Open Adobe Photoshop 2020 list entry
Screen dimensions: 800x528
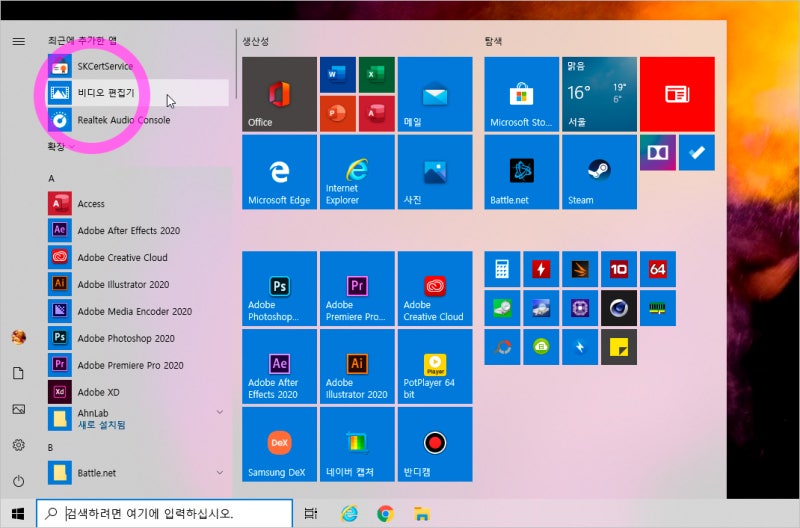pos(138,338)
